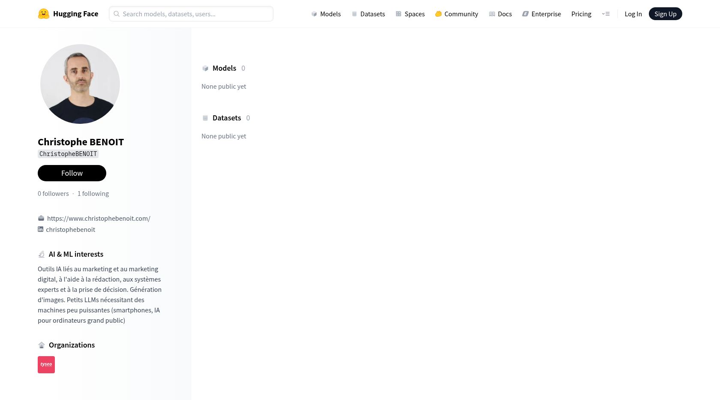Open the Models menu item in navbar
Image resolution: width=720 pixels, height=400 pixels.
pos(326,14)
